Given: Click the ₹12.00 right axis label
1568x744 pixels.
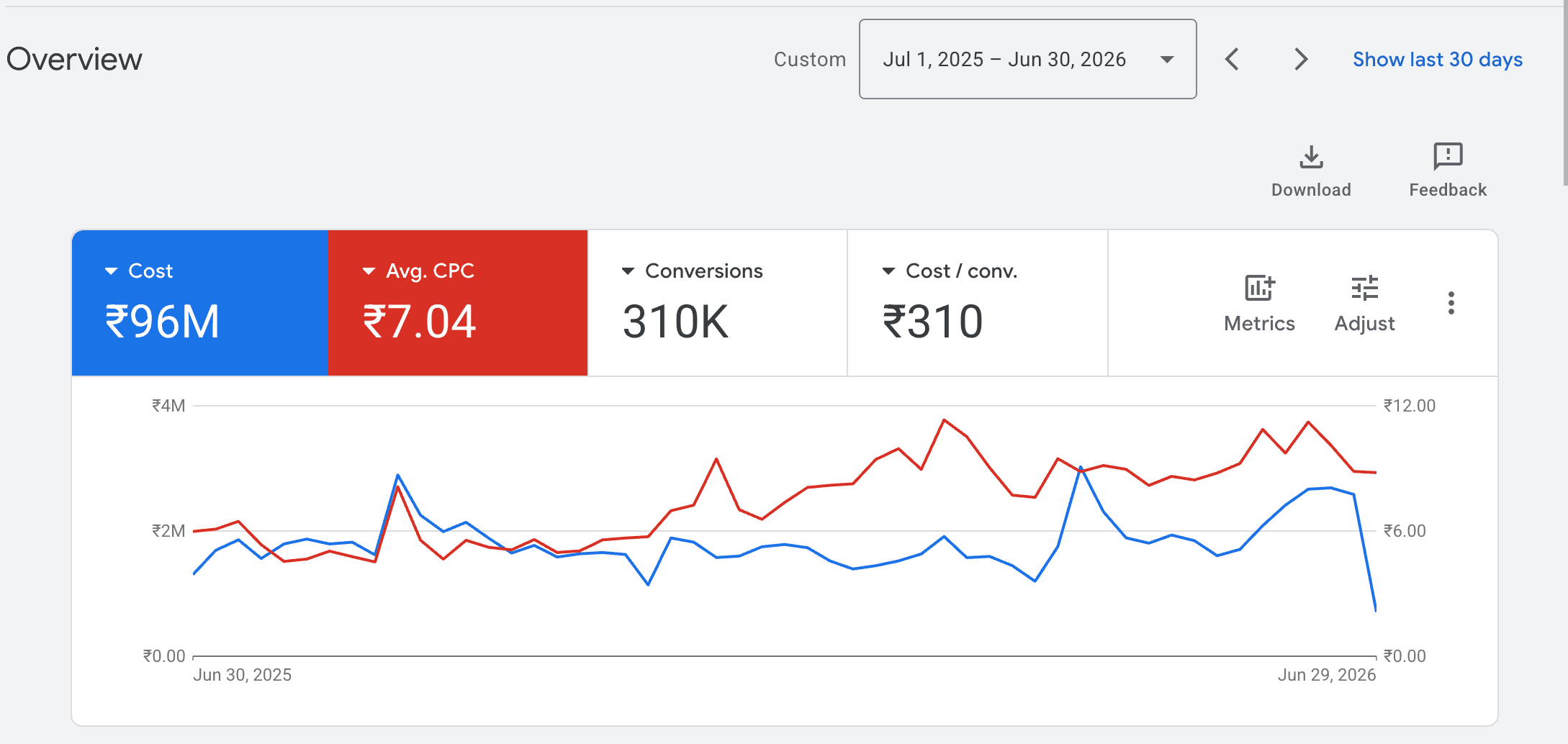Looking at the screenshot, I should (1409, 406).
